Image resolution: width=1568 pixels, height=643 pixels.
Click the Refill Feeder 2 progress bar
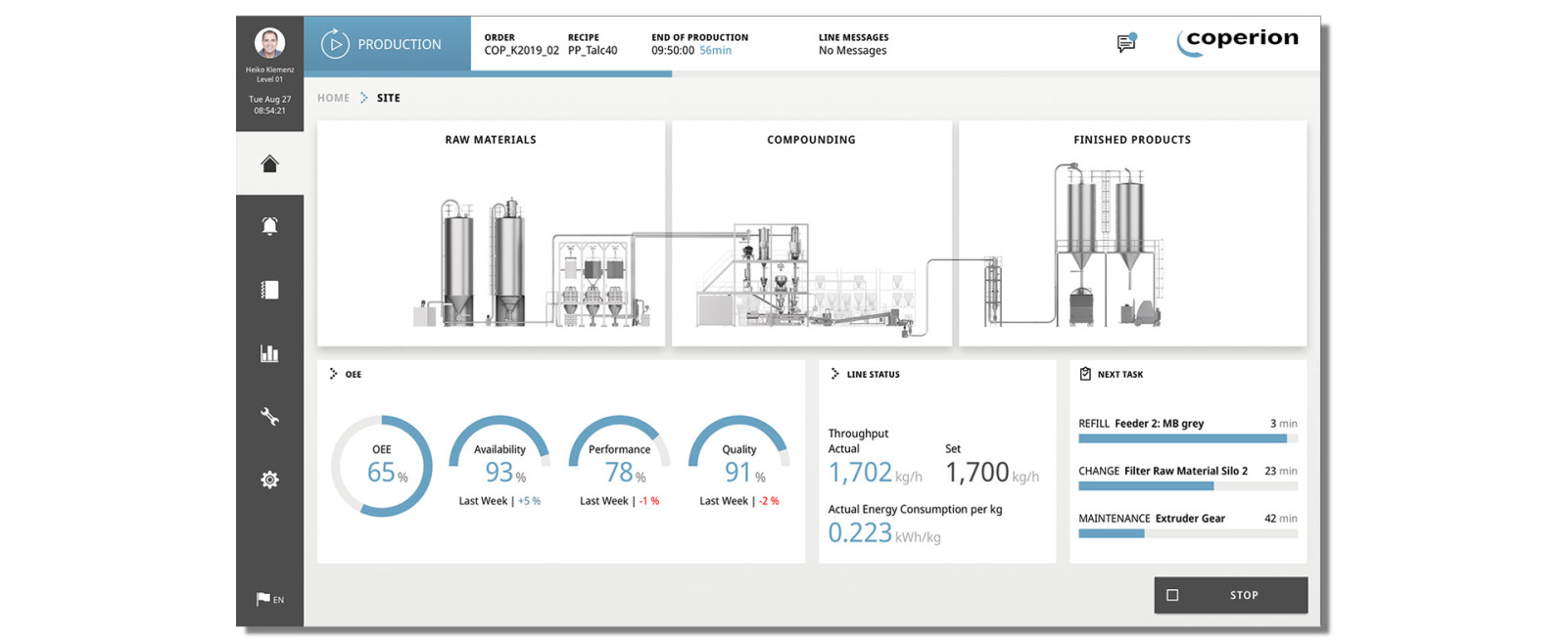[x=1187, y=438]
